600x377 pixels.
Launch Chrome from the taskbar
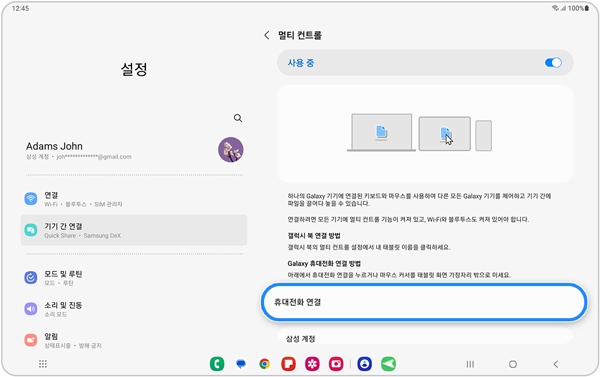pyautogui.click(x=264, y=364)
